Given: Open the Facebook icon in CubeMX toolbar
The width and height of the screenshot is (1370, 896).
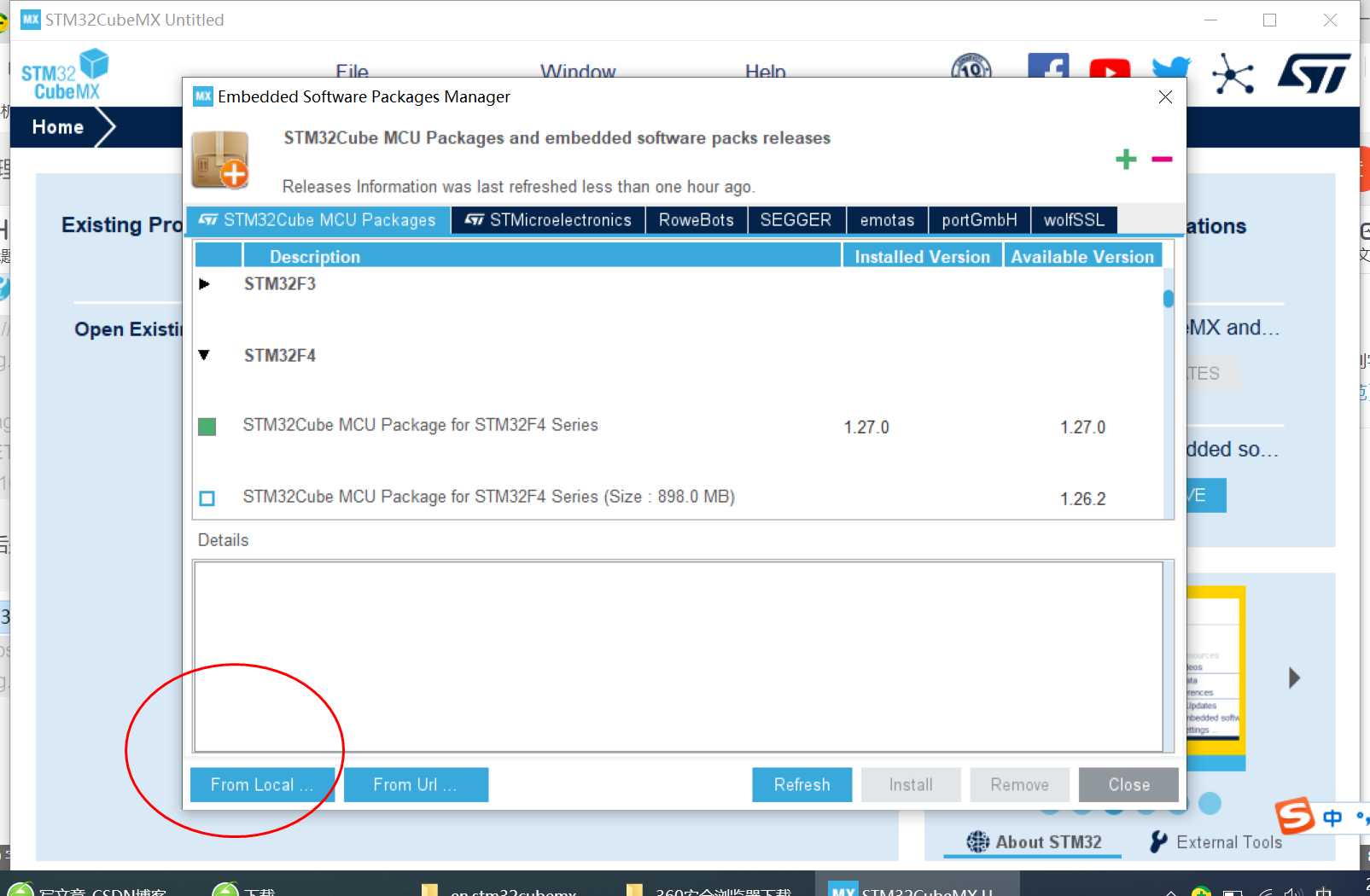Looking at the screenshot, I should coord(1048,66).
